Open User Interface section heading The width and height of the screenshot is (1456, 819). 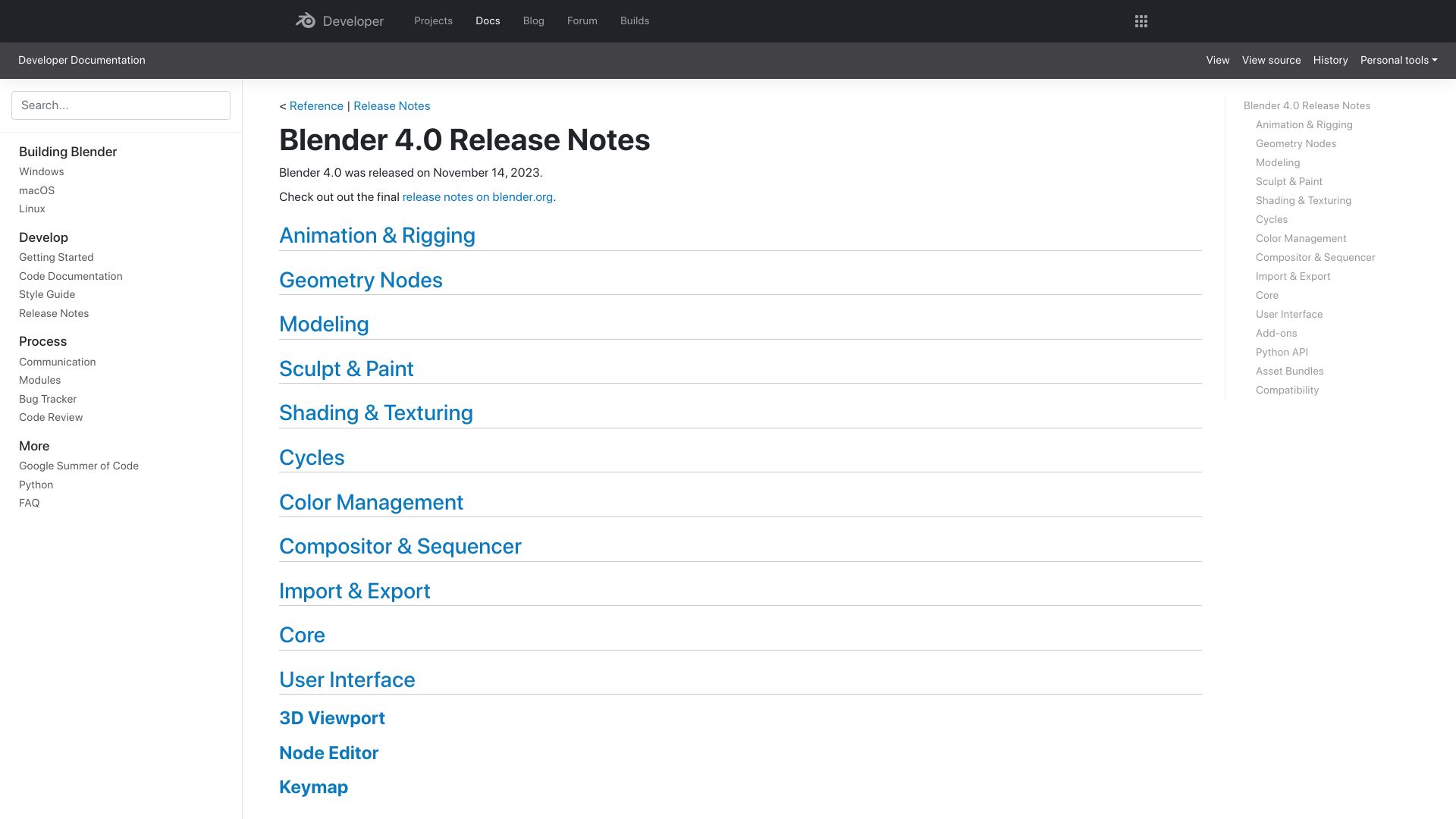(x=347, y=680)
